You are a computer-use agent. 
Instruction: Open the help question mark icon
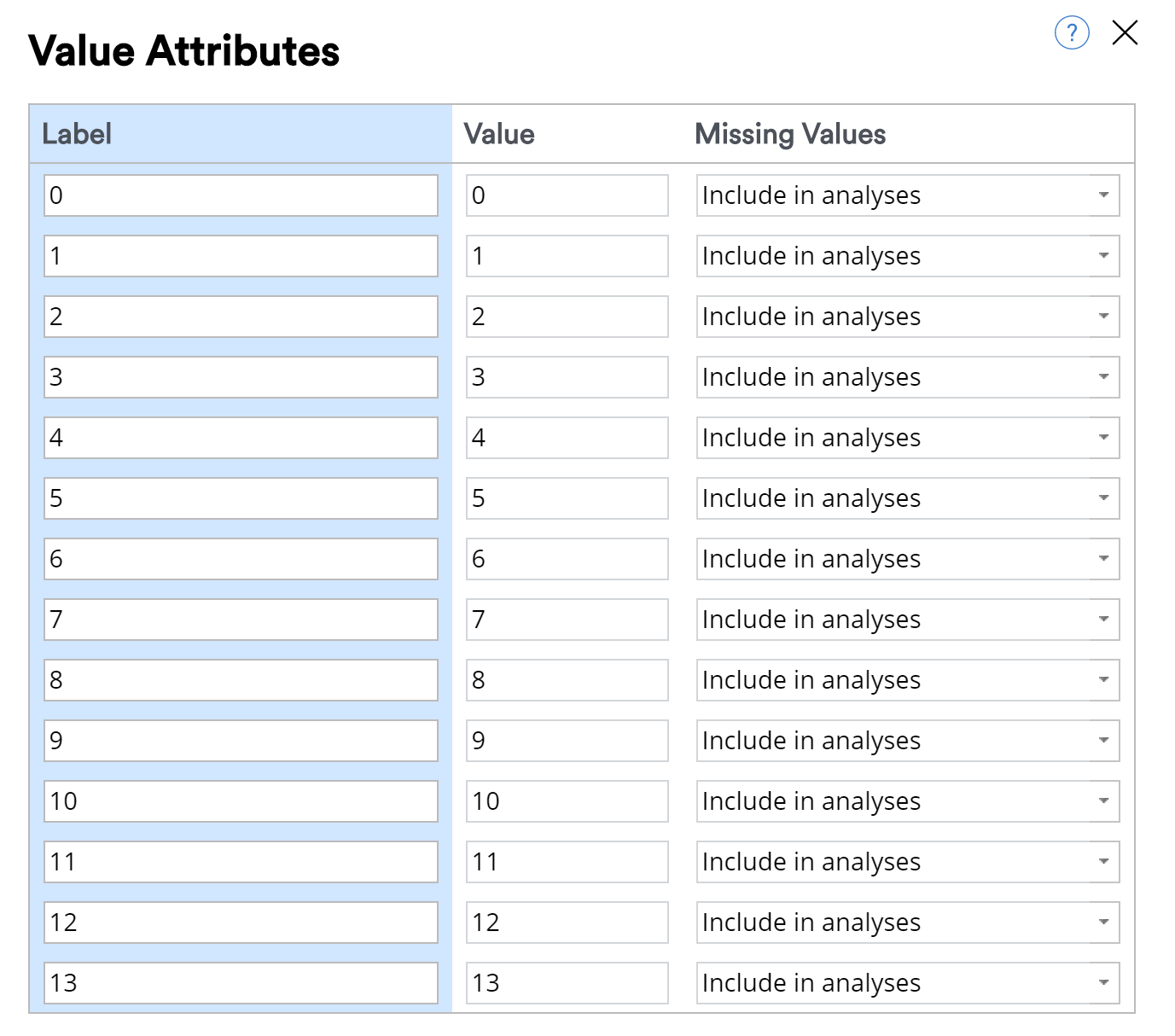[1072, 33]
